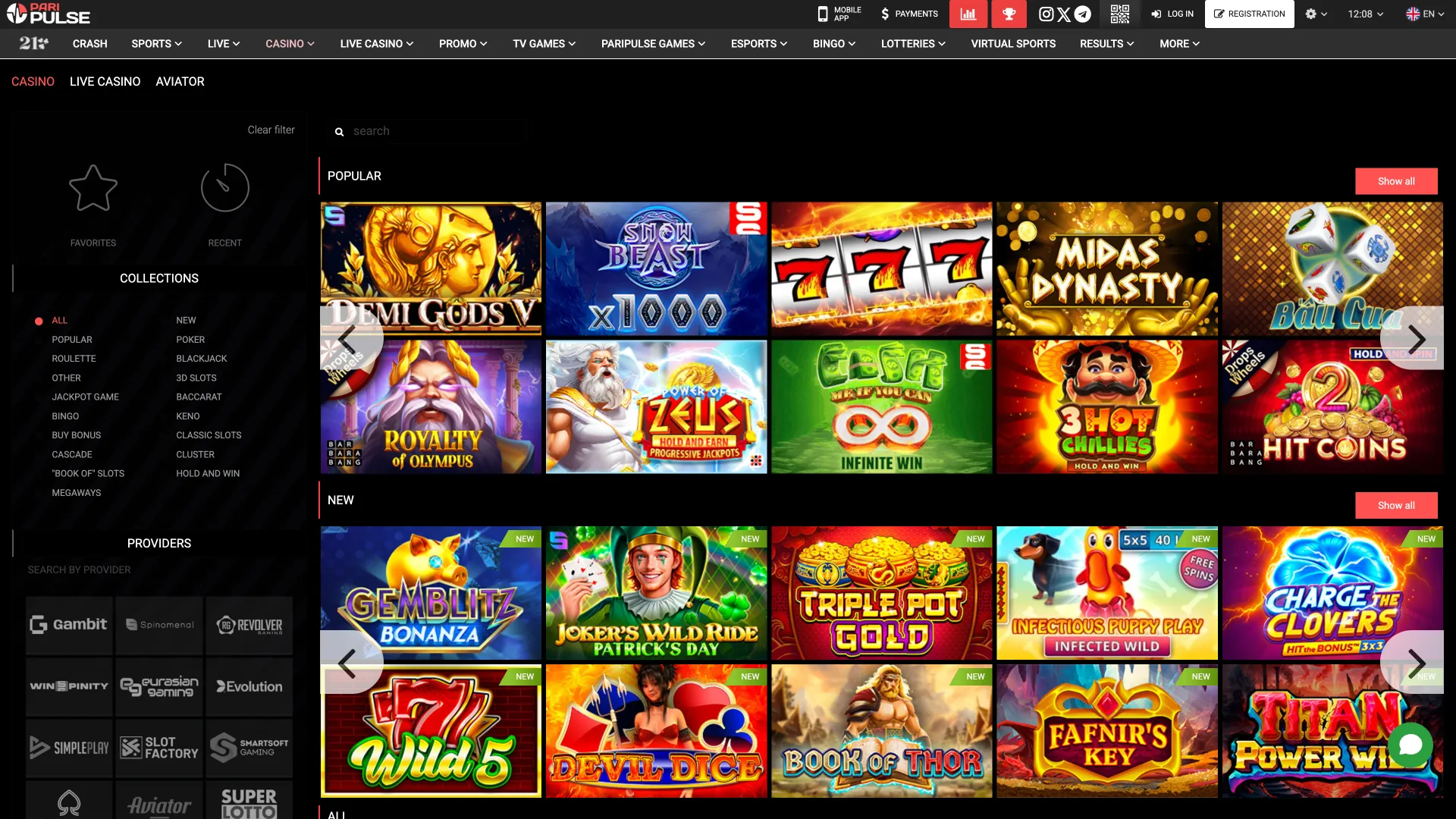This screenshot has width=1456, height=819.
Task: Open the EN language selector
Action: click(1426, 14)
